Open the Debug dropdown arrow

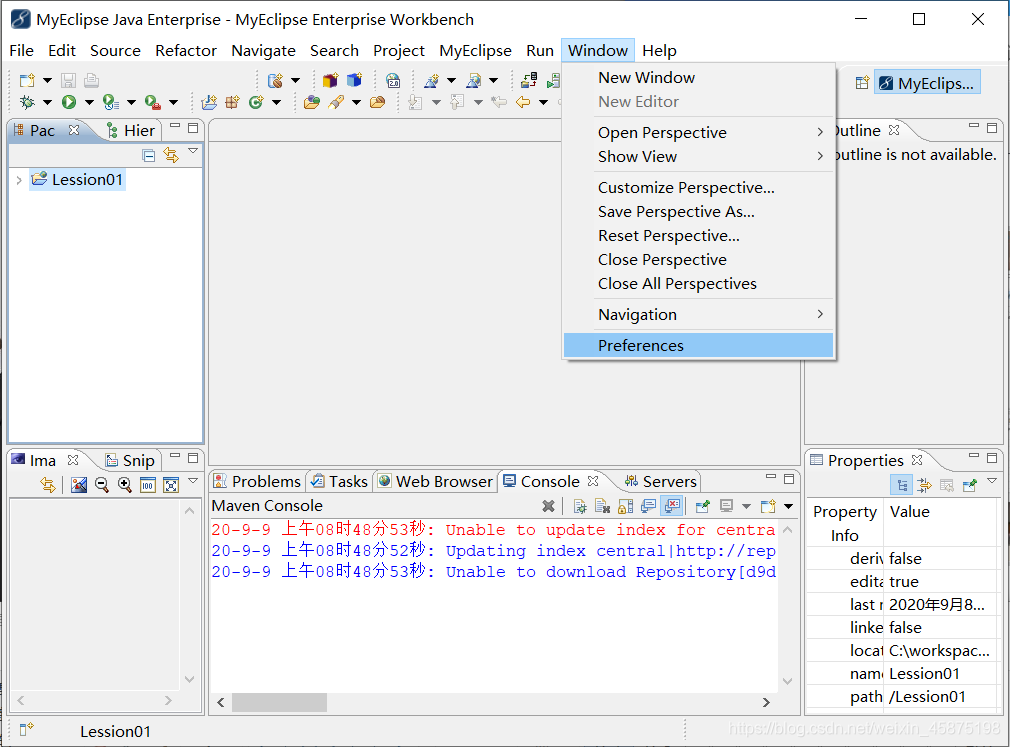[x=47, y=102]
